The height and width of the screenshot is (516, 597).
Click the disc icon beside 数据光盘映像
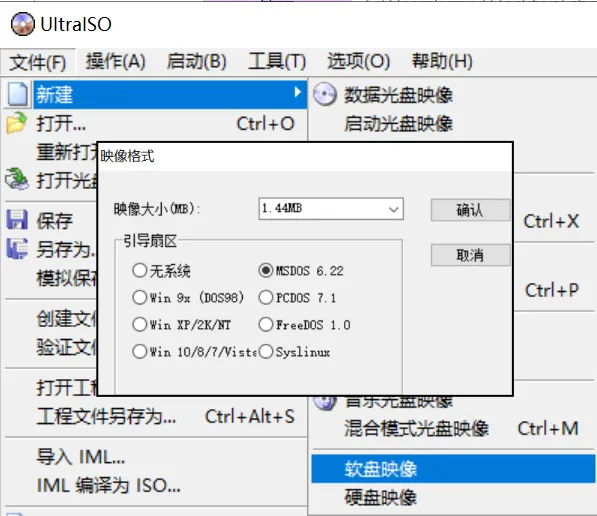coord(325,94)
